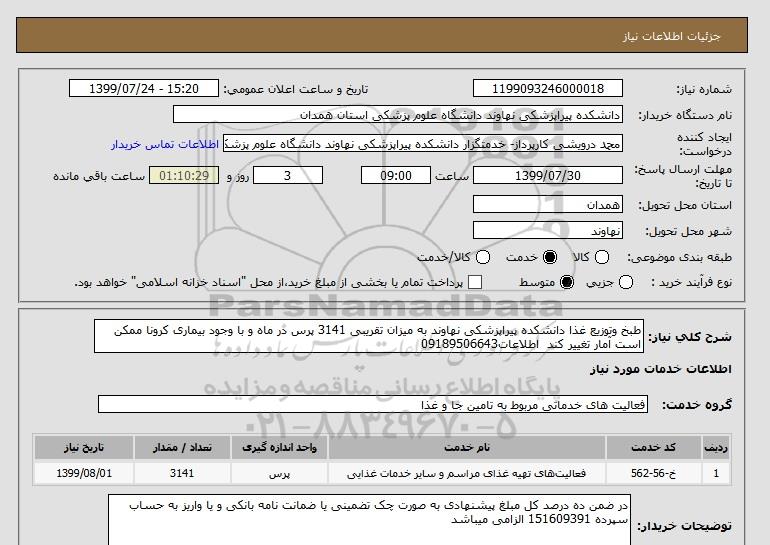Click the نوع فرآیند خرید label
The image size is (770, 545).
click(691, 282)
